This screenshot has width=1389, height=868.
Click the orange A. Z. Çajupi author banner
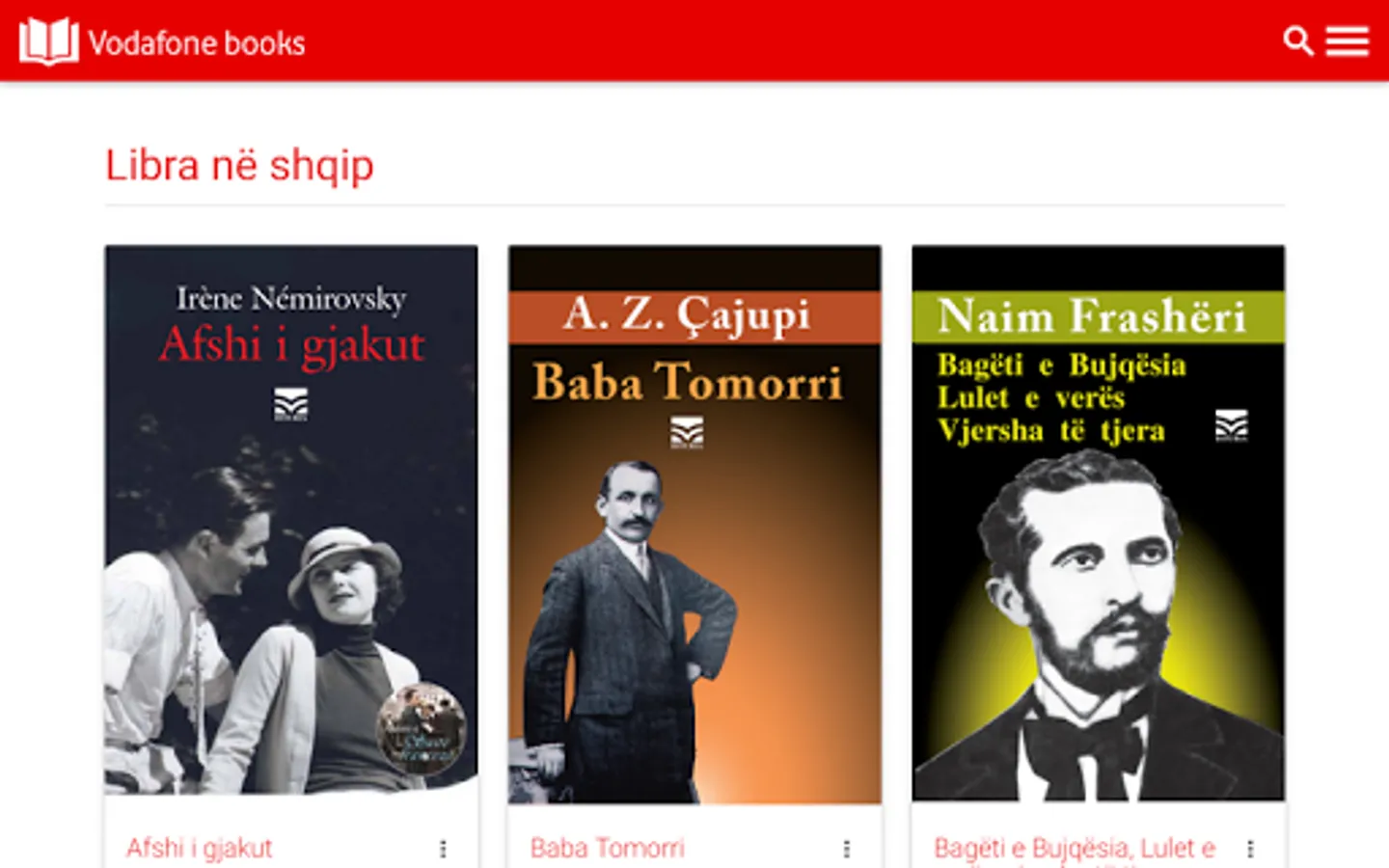point(694,317)
